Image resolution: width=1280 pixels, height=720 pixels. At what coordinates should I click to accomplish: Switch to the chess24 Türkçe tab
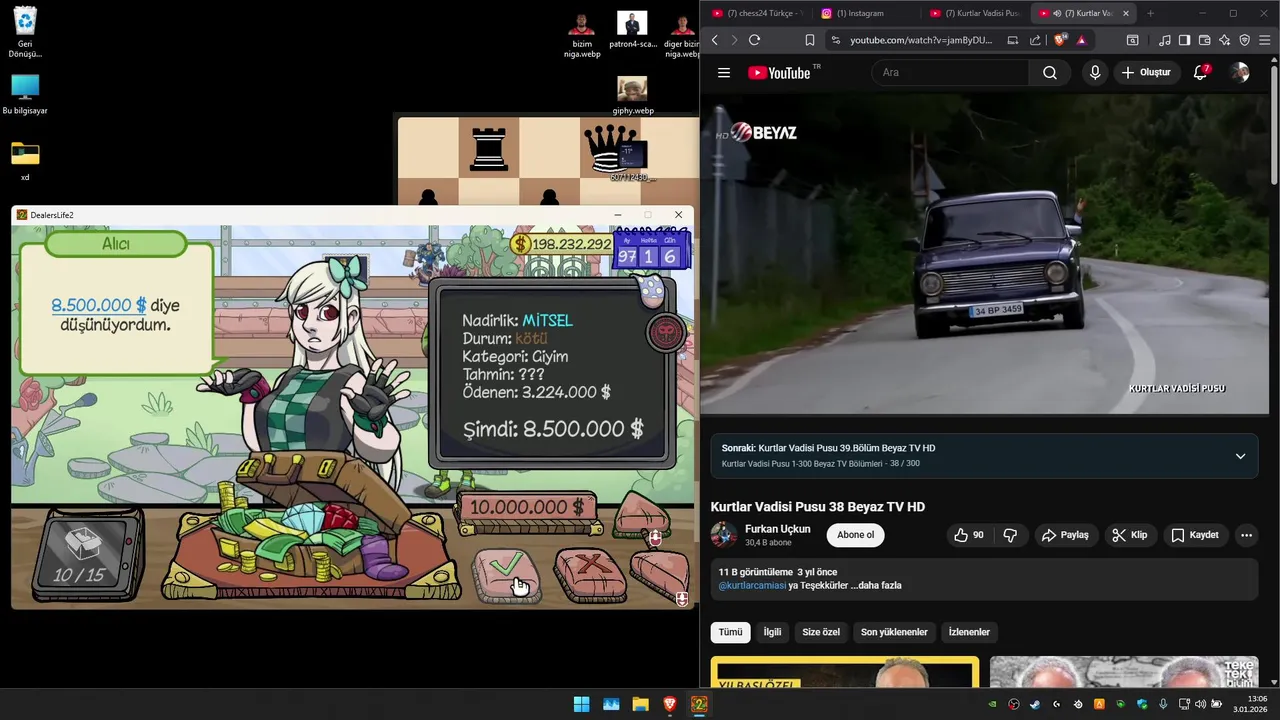(756, 13)
